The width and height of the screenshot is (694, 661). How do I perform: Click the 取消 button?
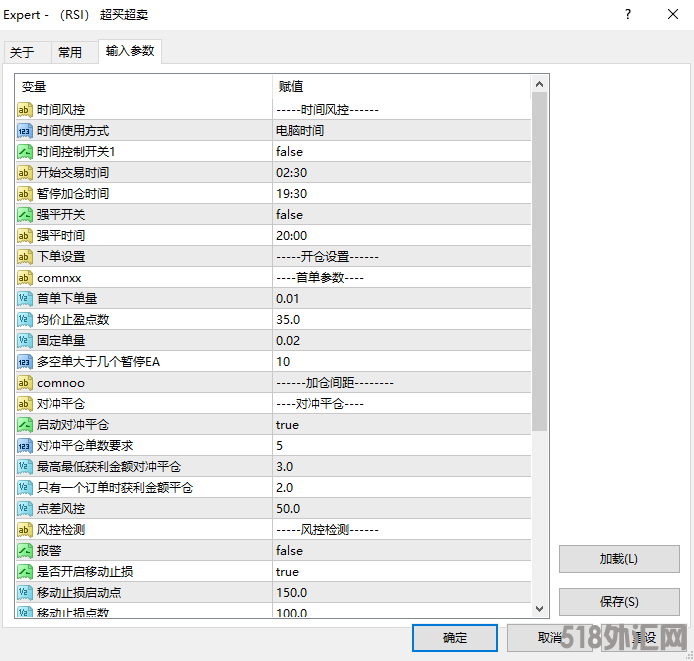[549, 638]
